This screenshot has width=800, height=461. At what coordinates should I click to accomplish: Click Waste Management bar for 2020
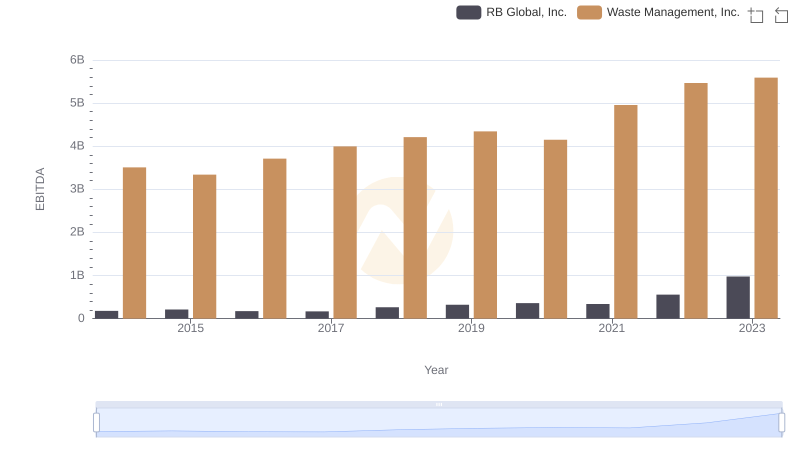555,229
